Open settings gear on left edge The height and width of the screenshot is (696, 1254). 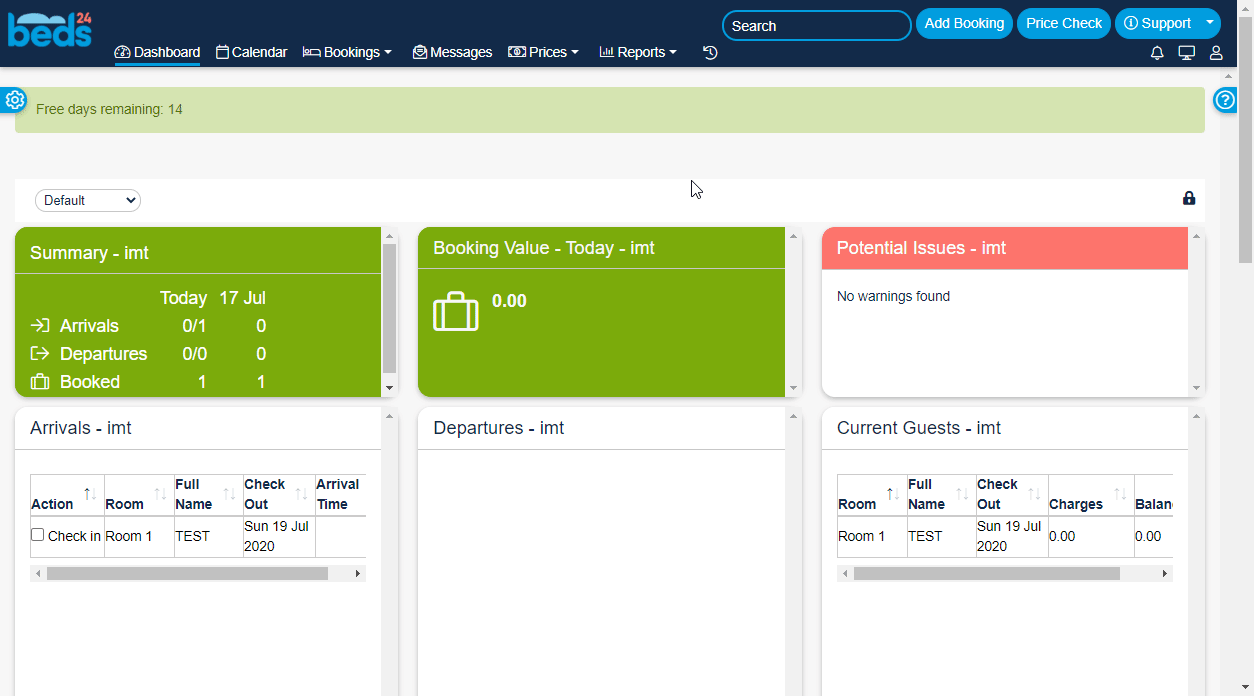pos(14,100)
